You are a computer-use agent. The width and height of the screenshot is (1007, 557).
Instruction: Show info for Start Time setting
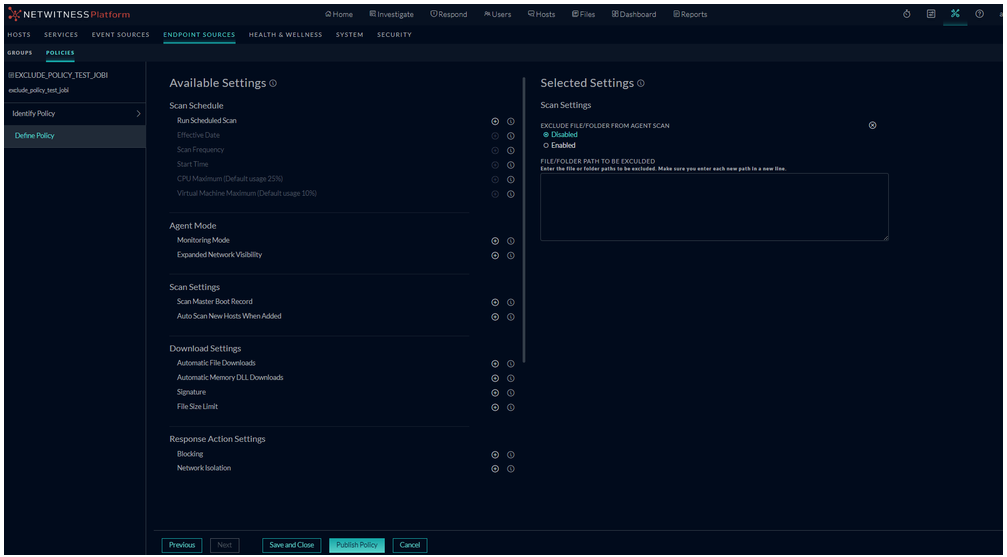[511, 165]
